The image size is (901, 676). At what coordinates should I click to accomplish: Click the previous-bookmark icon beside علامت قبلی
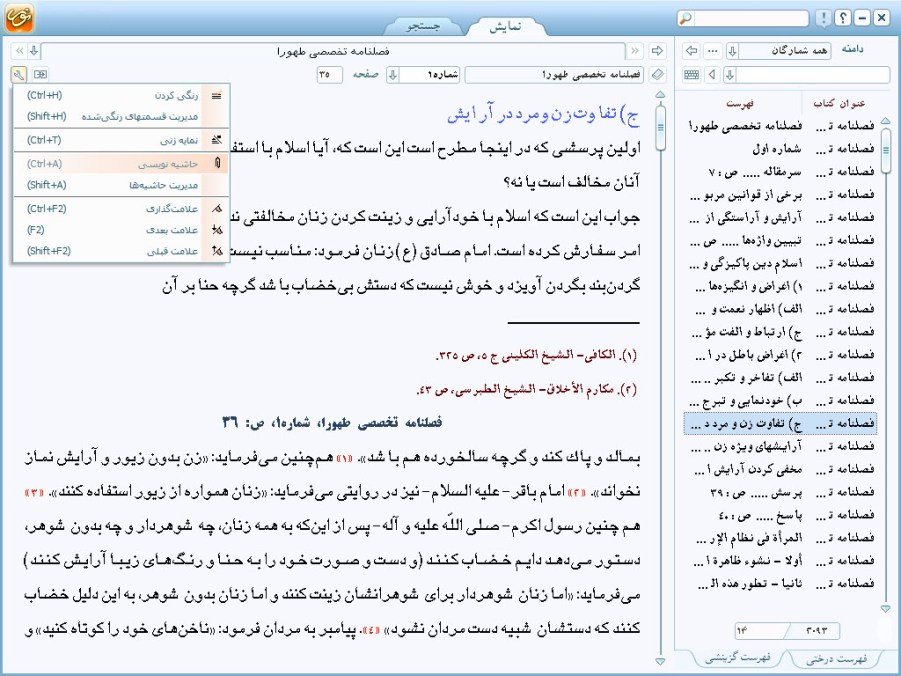217,251
